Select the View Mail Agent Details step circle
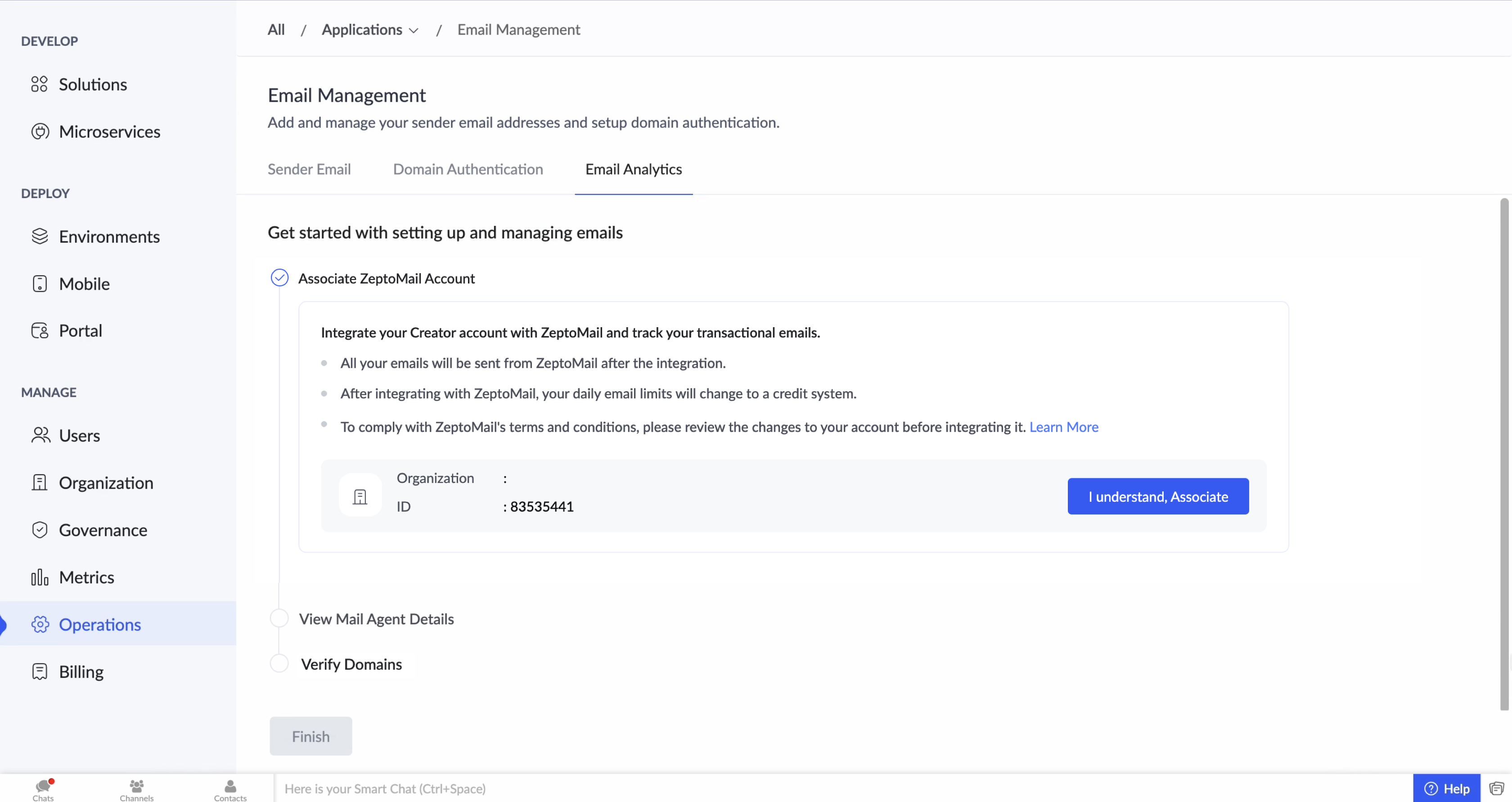The height and width of the screenshot is (802, 1512). click(x=279, y=618)
